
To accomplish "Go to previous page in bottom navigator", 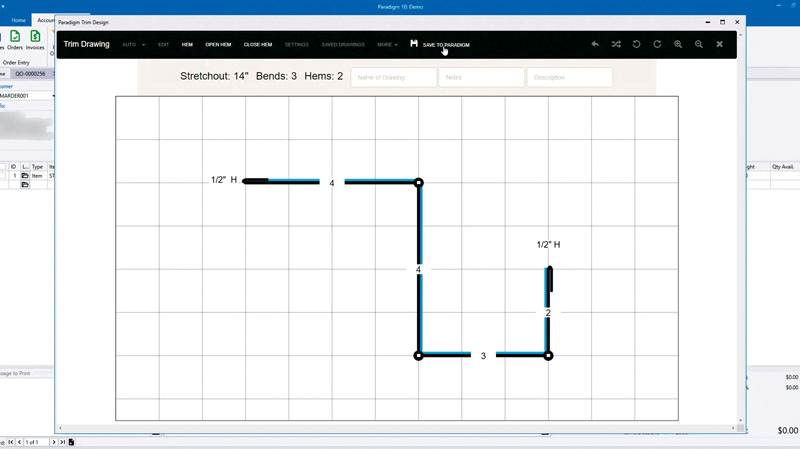I will (19, 442).
